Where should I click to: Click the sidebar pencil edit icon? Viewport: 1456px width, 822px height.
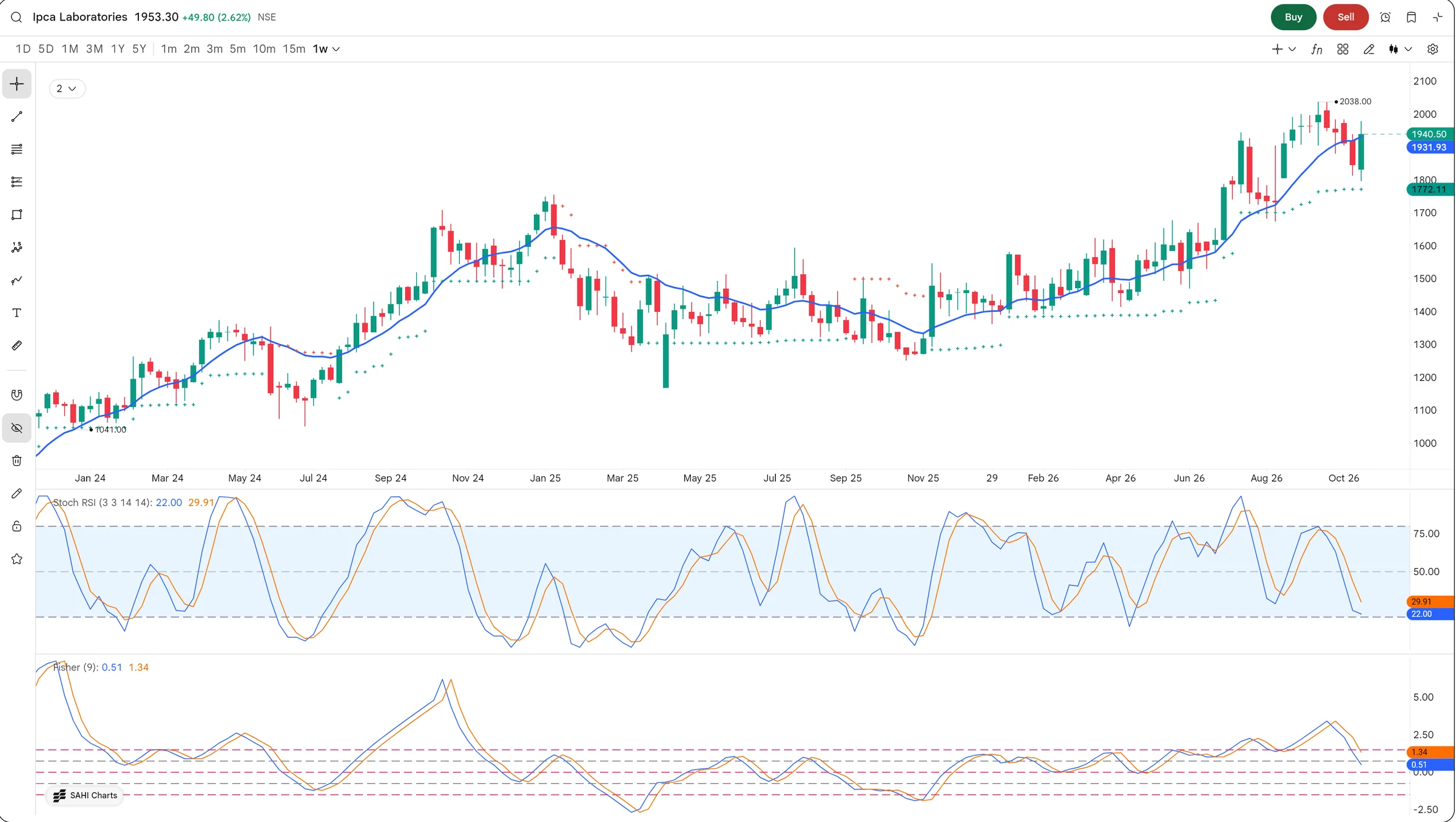tap(17, 494)
